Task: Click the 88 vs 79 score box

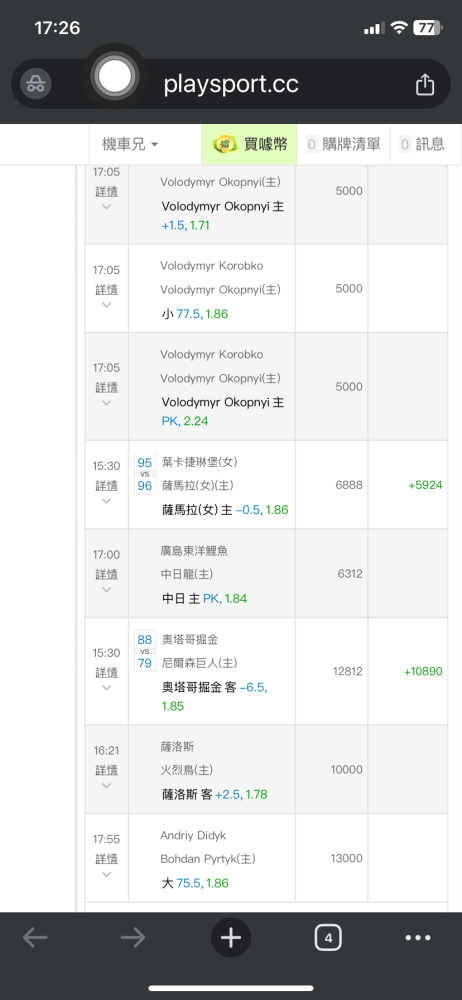Action: coord(145,651)
